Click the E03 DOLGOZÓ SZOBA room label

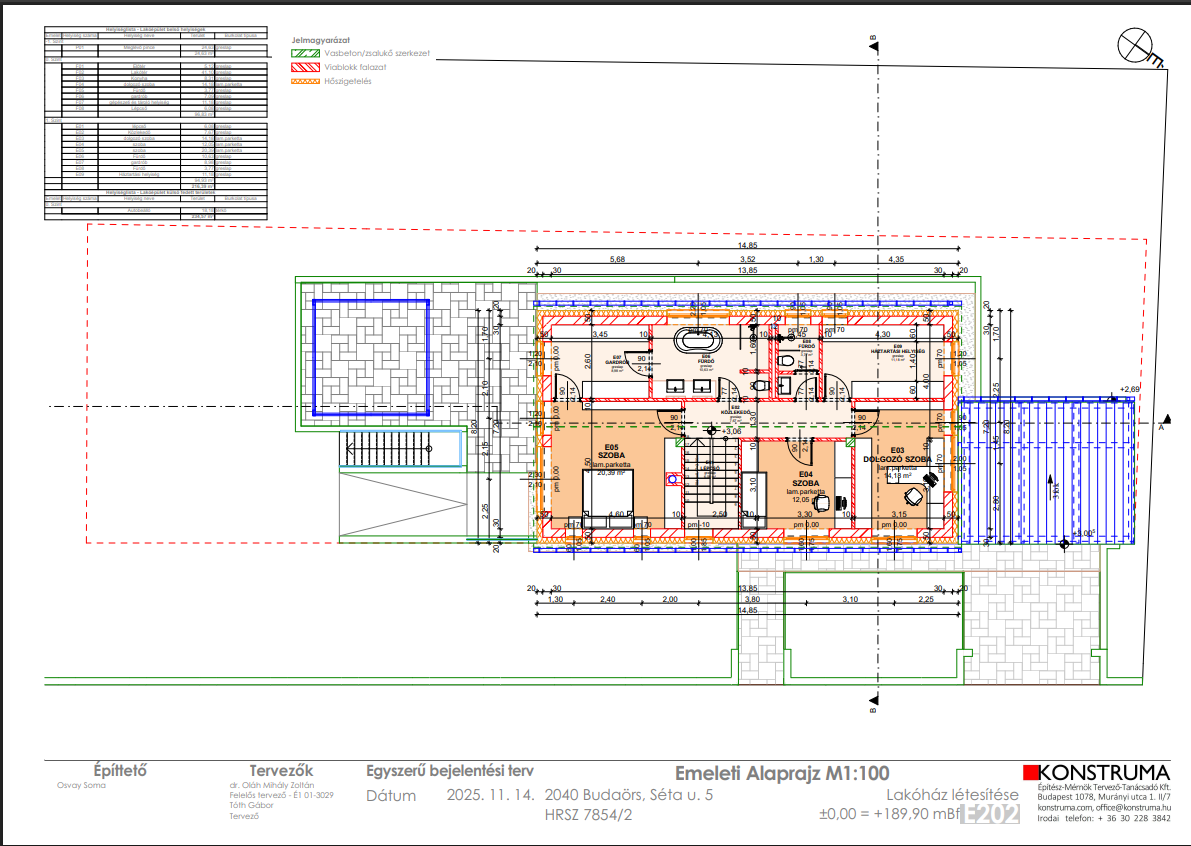tap(897, 456)
